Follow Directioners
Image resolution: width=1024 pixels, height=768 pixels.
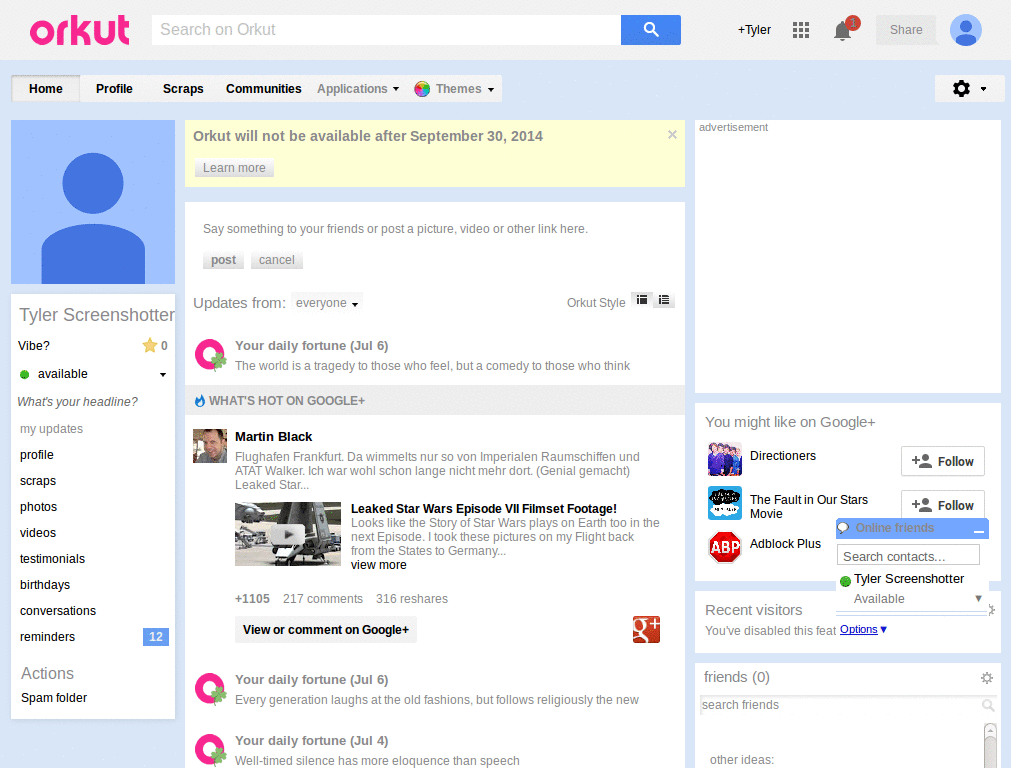pyautogui.click(x=942, y=462)
